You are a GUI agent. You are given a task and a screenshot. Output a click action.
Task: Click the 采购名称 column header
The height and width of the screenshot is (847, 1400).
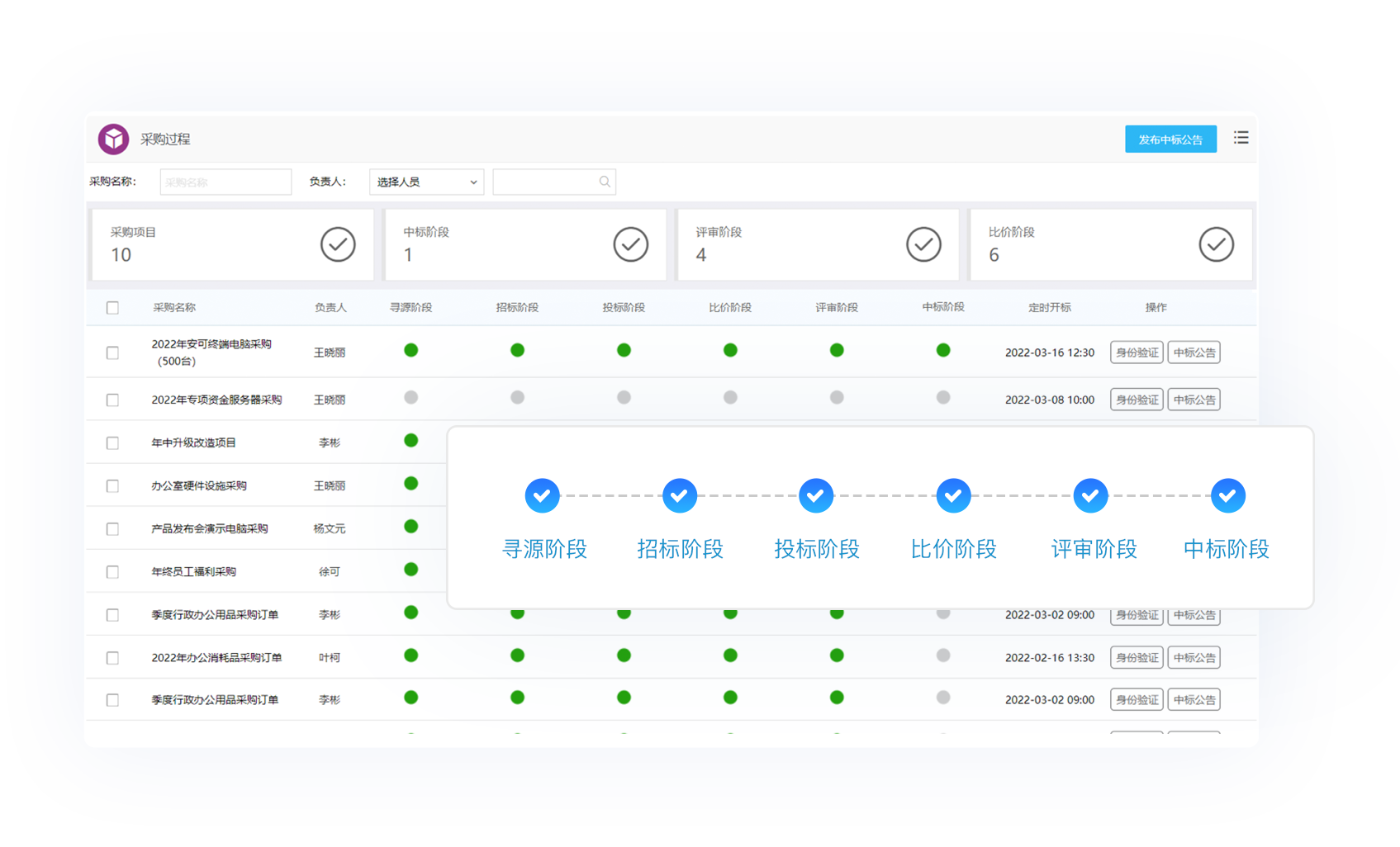174,308
